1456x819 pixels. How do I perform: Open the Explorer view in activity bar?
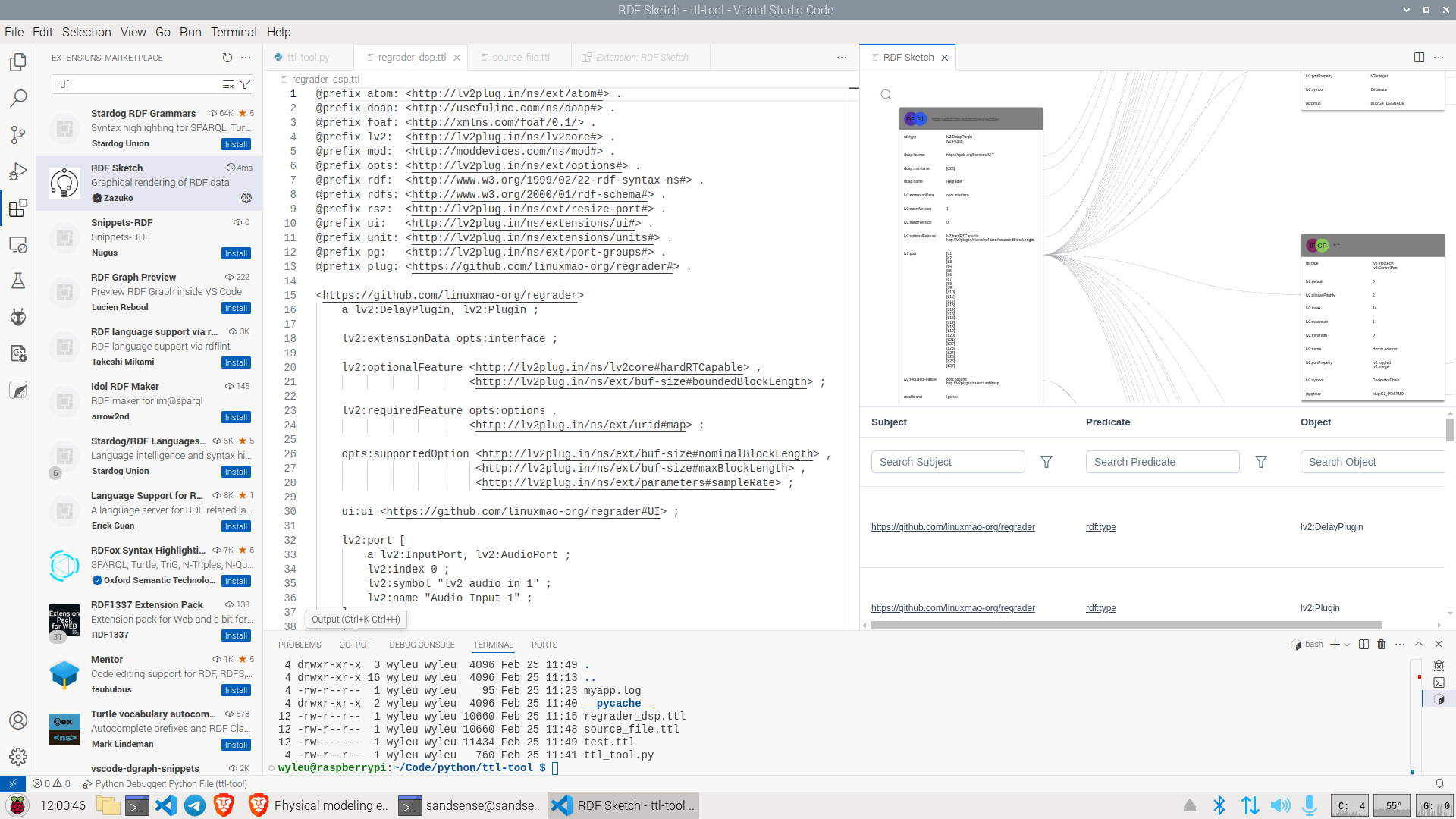tap(18, 62)
